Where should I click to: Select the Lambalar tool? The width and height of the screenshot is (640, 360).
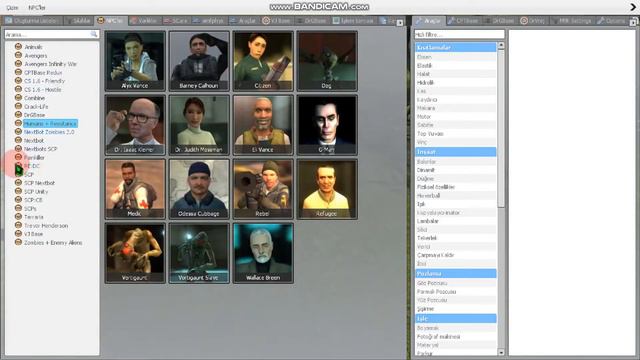pyautogui.click(x=428, y=221)
